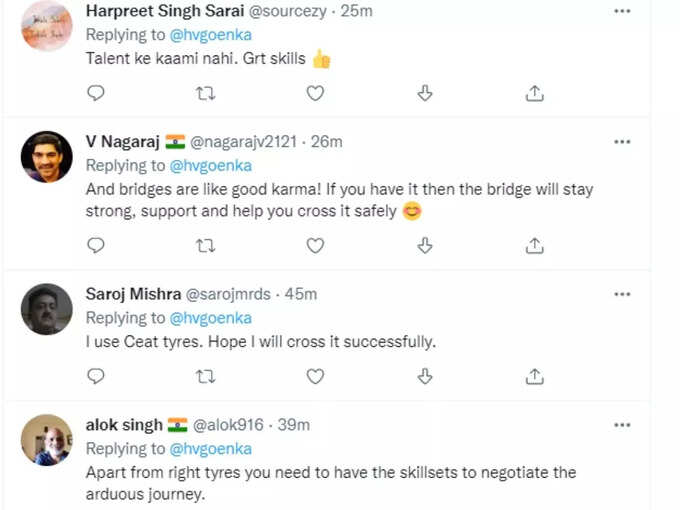Retweet V Nagaraj's bridge karma tweet
Viewport: 680px width, 510px height.
coord(205,246)
